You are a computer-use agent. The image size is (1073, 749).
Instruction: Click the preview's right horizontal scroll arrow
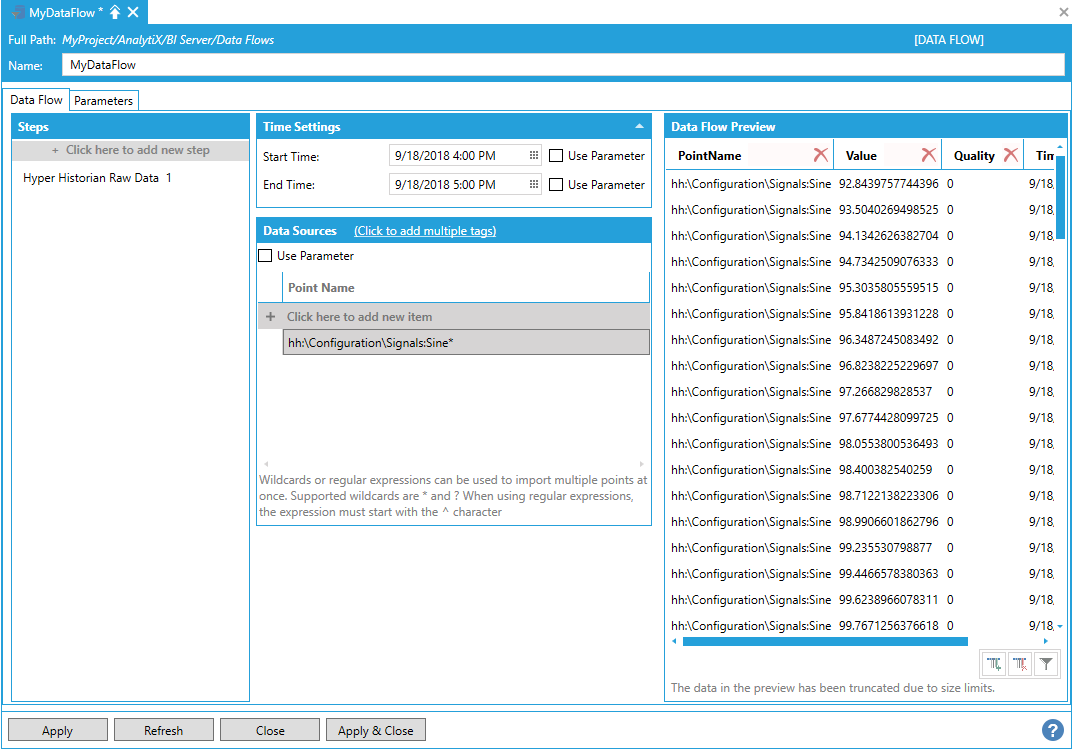[x=1046, y=642]
